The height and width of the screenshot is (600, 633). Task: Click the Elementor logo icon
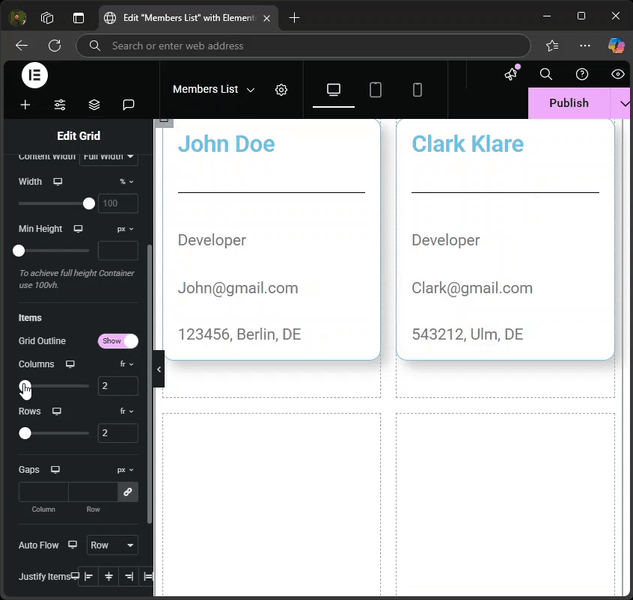point(34,76)
